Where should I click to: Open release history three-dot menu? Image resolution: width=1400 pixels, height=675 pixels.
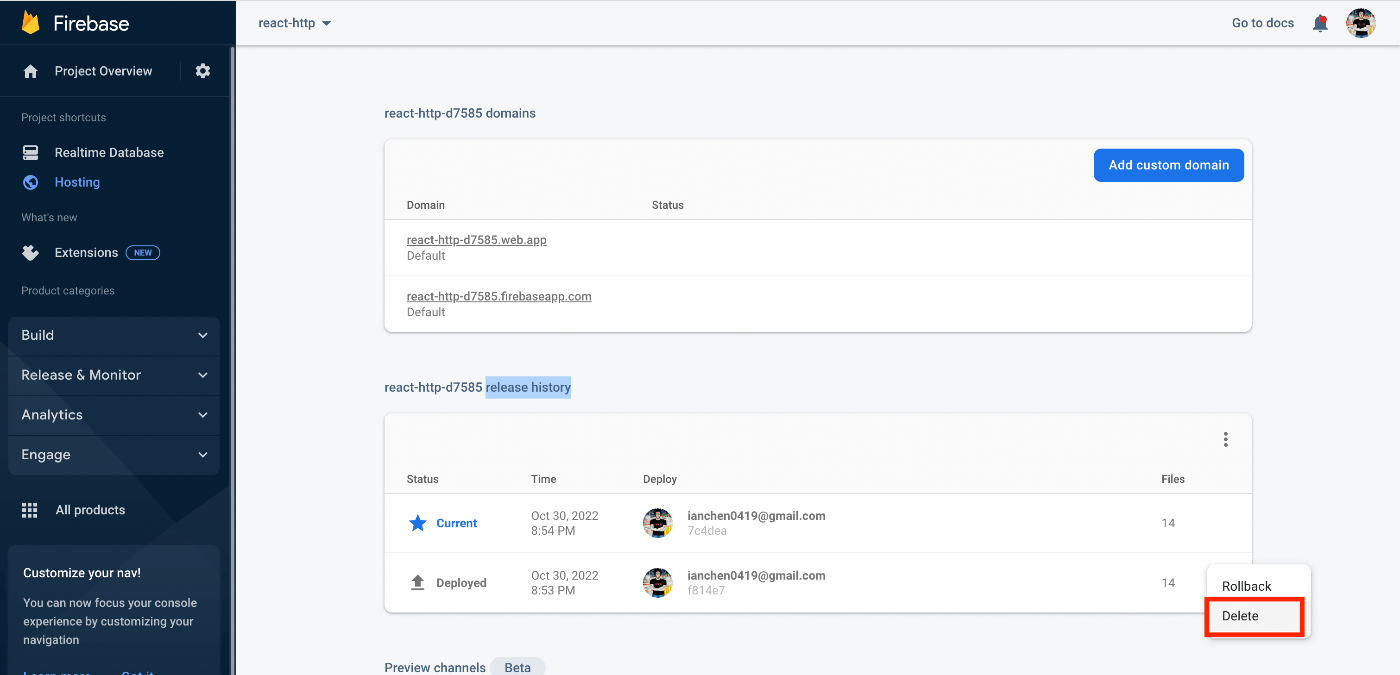point(1225,439)
